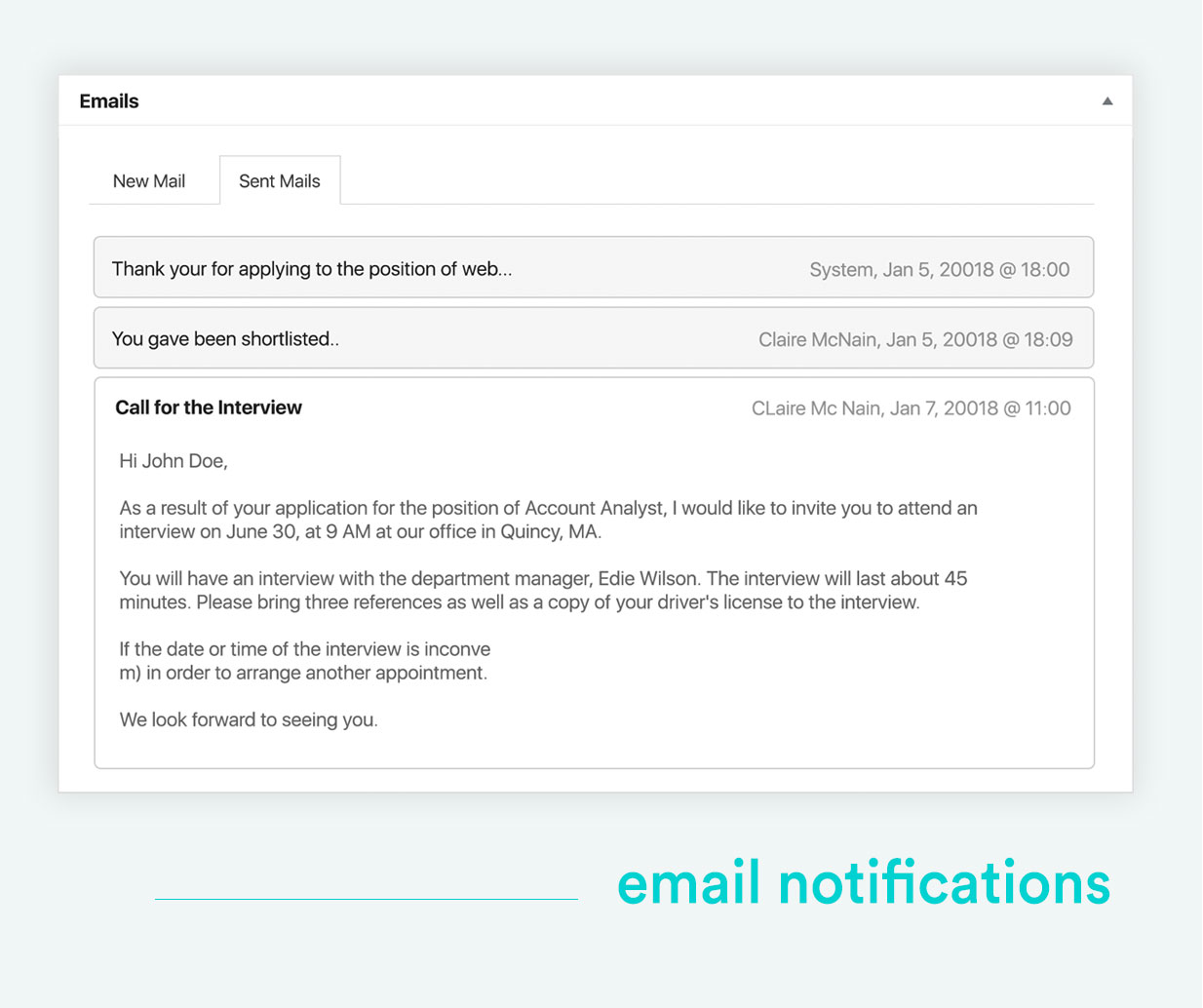The width and height of the screenshot is (1203, 1008).
Task: Click the 'email notifications' caption text
Action: (x=864, y=883)
